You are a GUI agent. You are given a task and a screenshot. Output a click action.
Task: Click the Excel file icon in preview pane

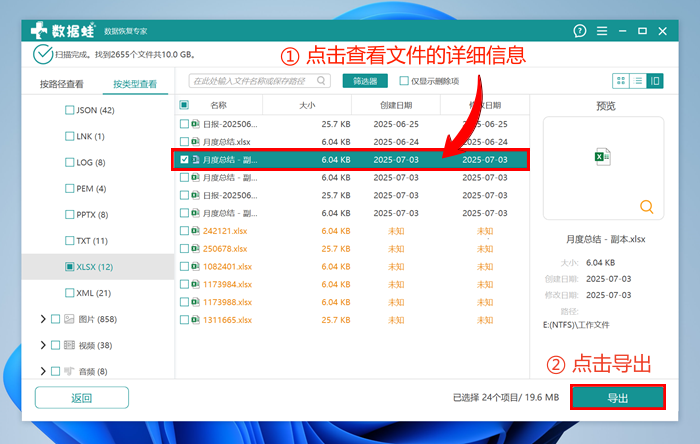click(x=603, y=157)
